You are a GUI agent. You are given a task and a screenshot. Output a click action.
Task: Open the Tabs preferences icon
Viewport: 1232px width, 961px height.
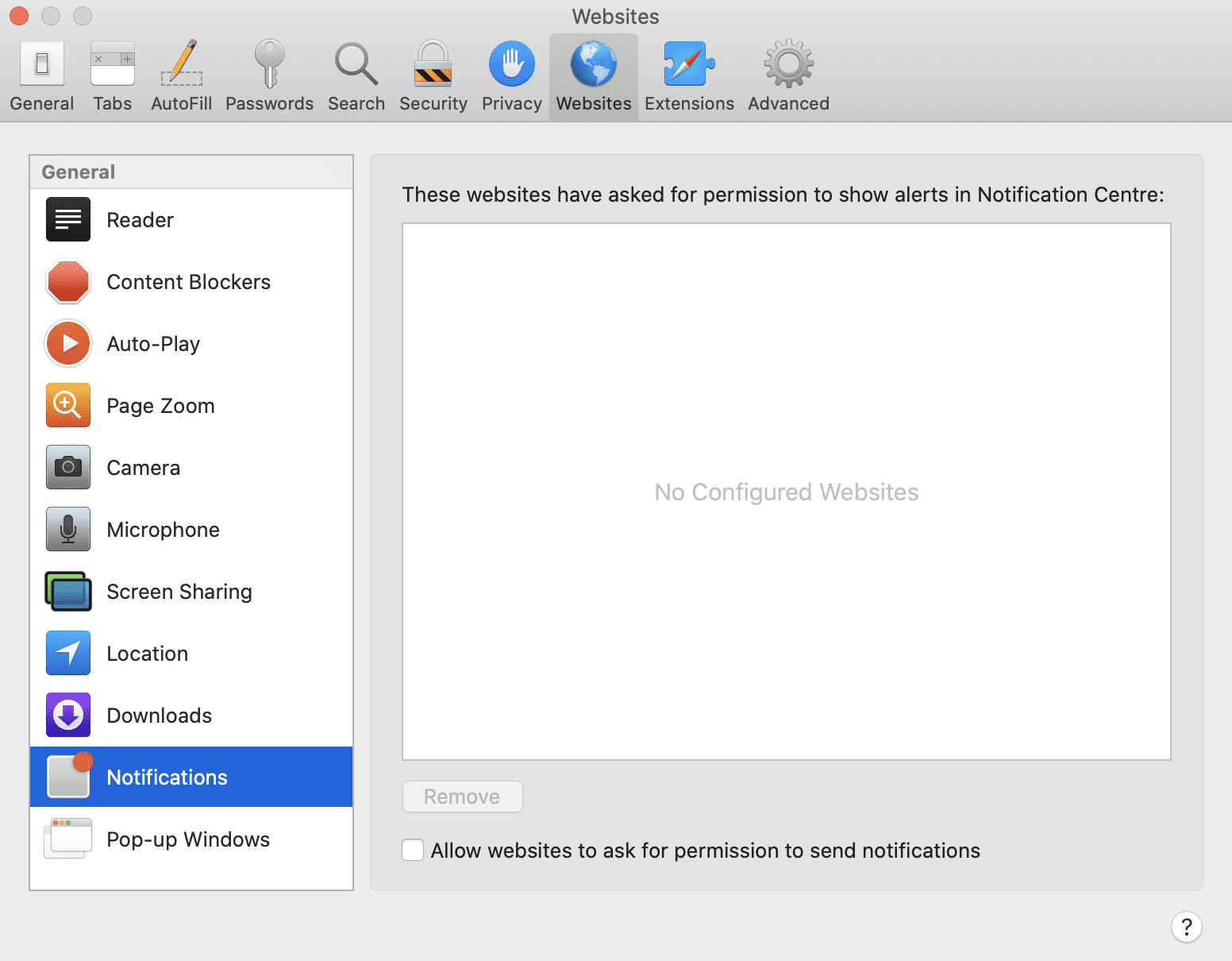pos(113,64)
